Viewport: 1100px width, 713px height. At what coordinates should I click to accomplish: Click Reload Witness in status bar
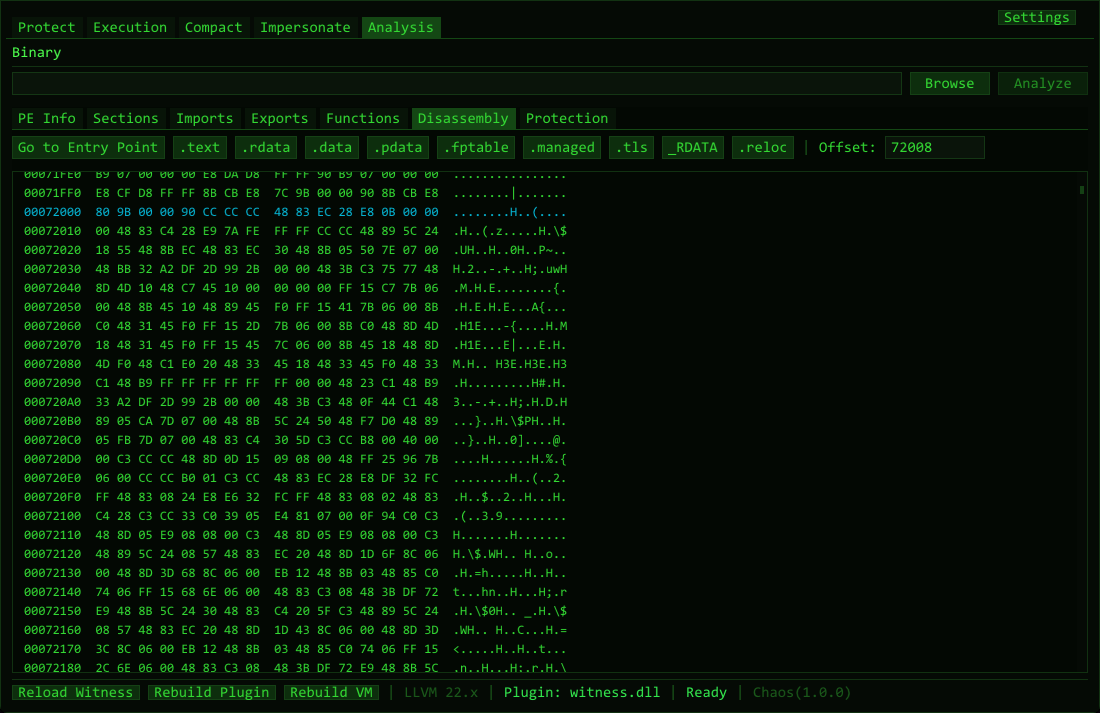click(x=76, y=693)
